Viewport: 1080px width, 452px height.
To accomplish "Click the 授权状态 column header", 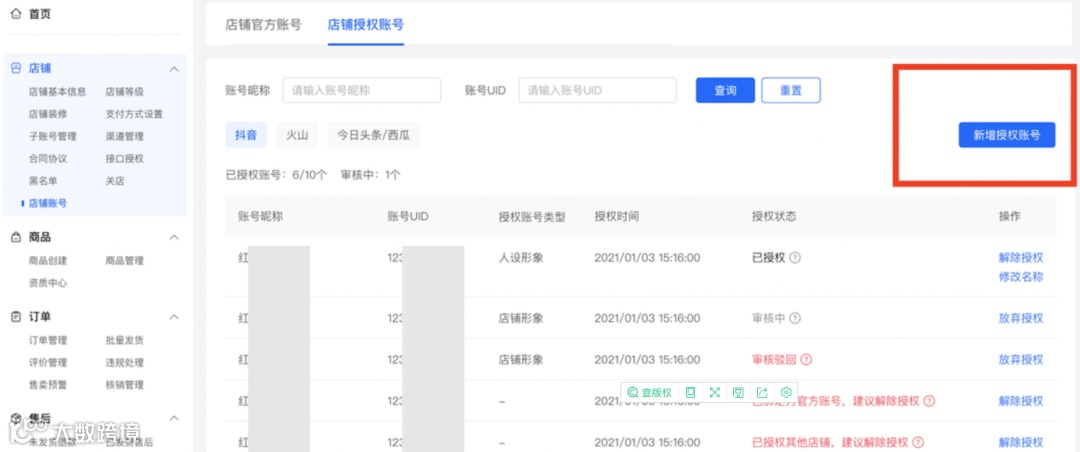I will [774, 216].
